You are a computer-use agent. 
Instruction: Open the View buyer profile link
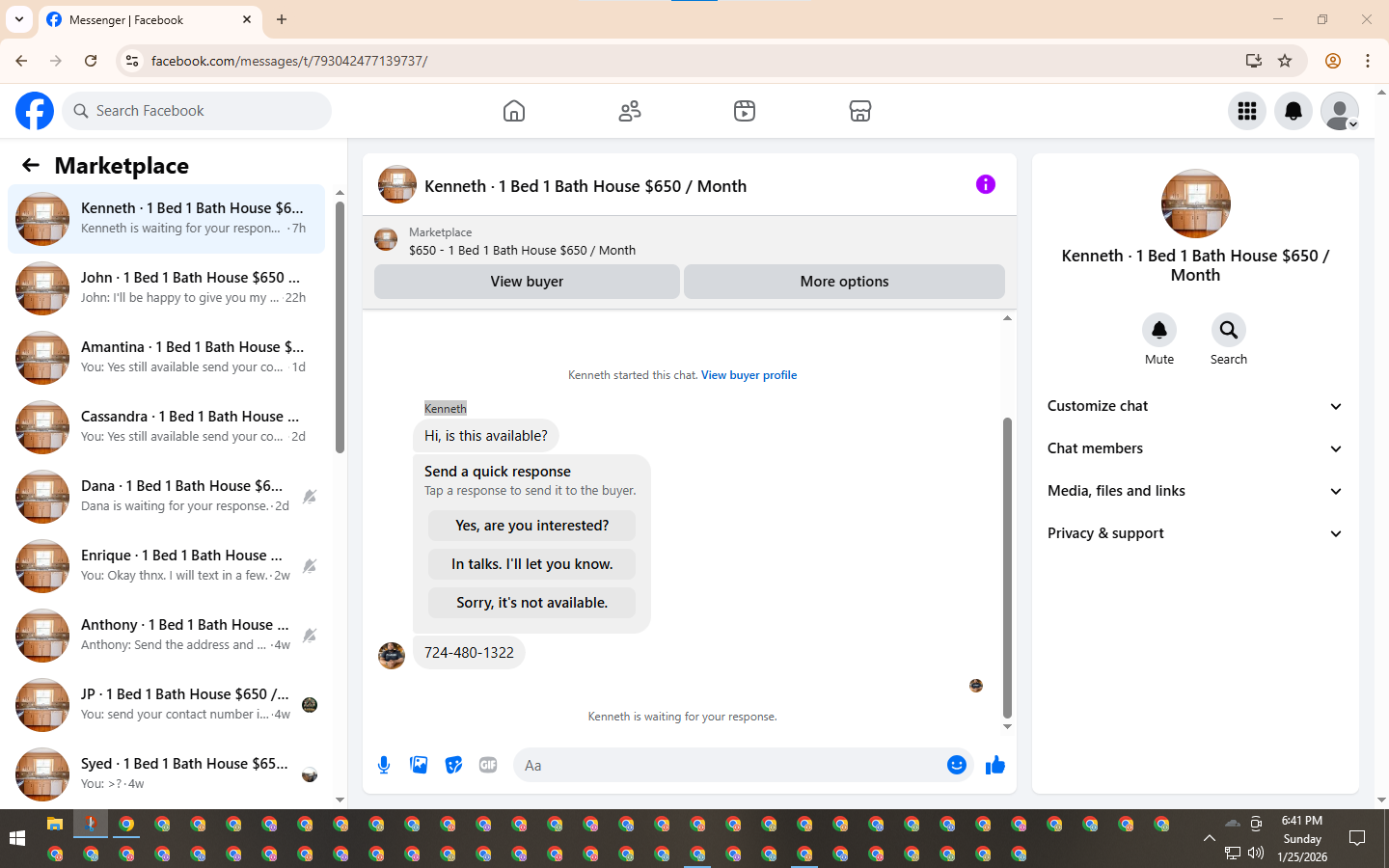749,375
